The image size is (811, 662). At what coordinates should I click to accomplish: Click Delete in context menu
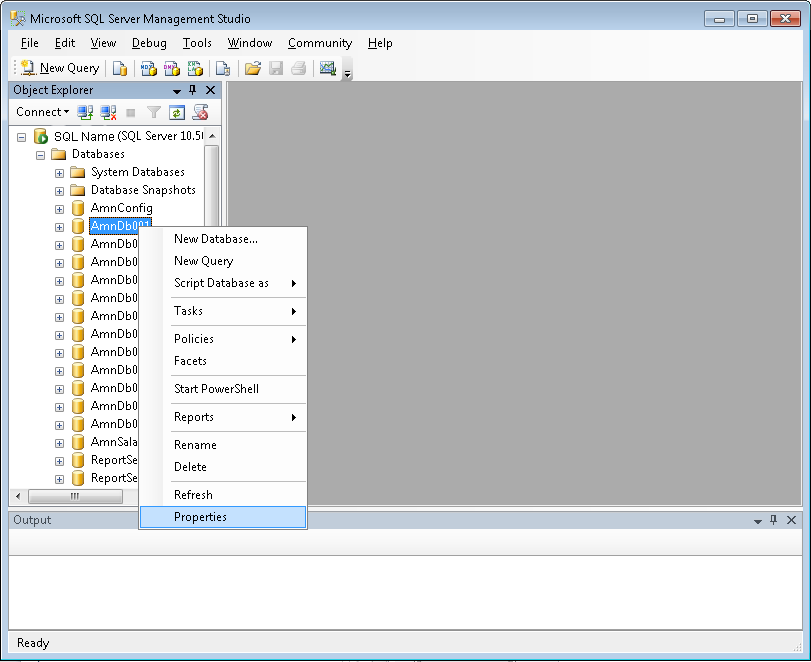tap(223, 467)
